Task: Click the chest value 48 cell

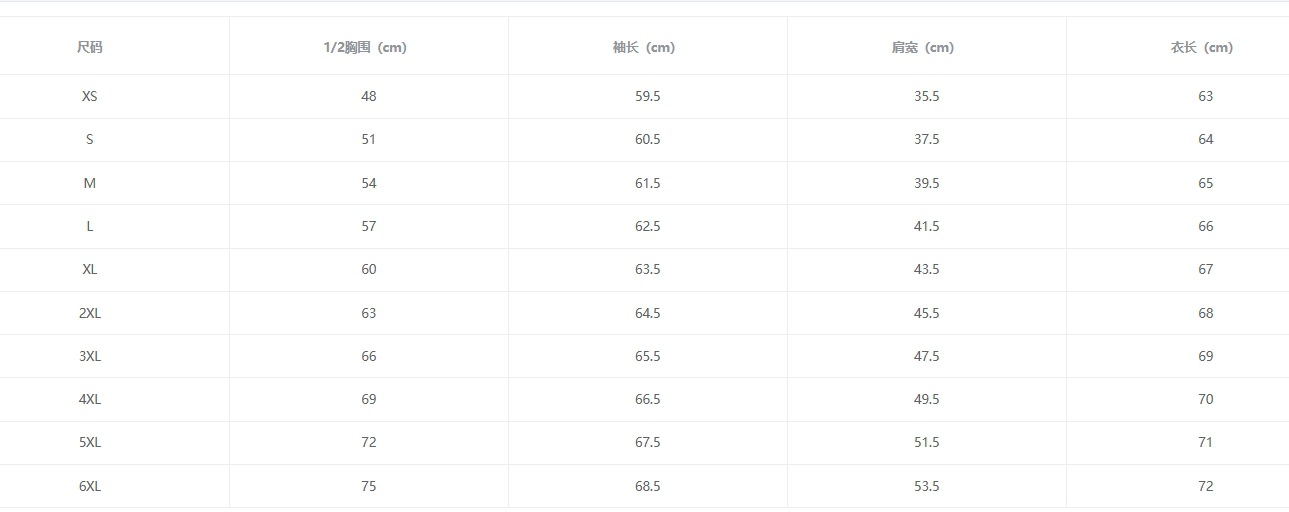Action: click(369, 96)
